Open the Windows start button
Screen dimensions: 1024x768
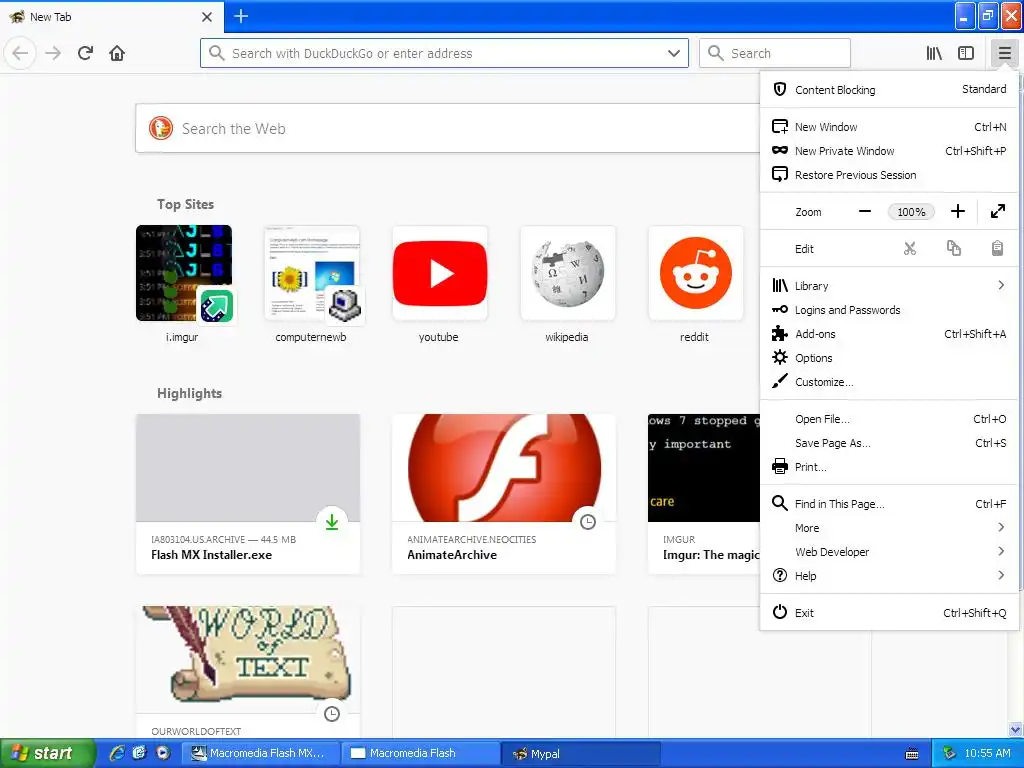[47, 753]
